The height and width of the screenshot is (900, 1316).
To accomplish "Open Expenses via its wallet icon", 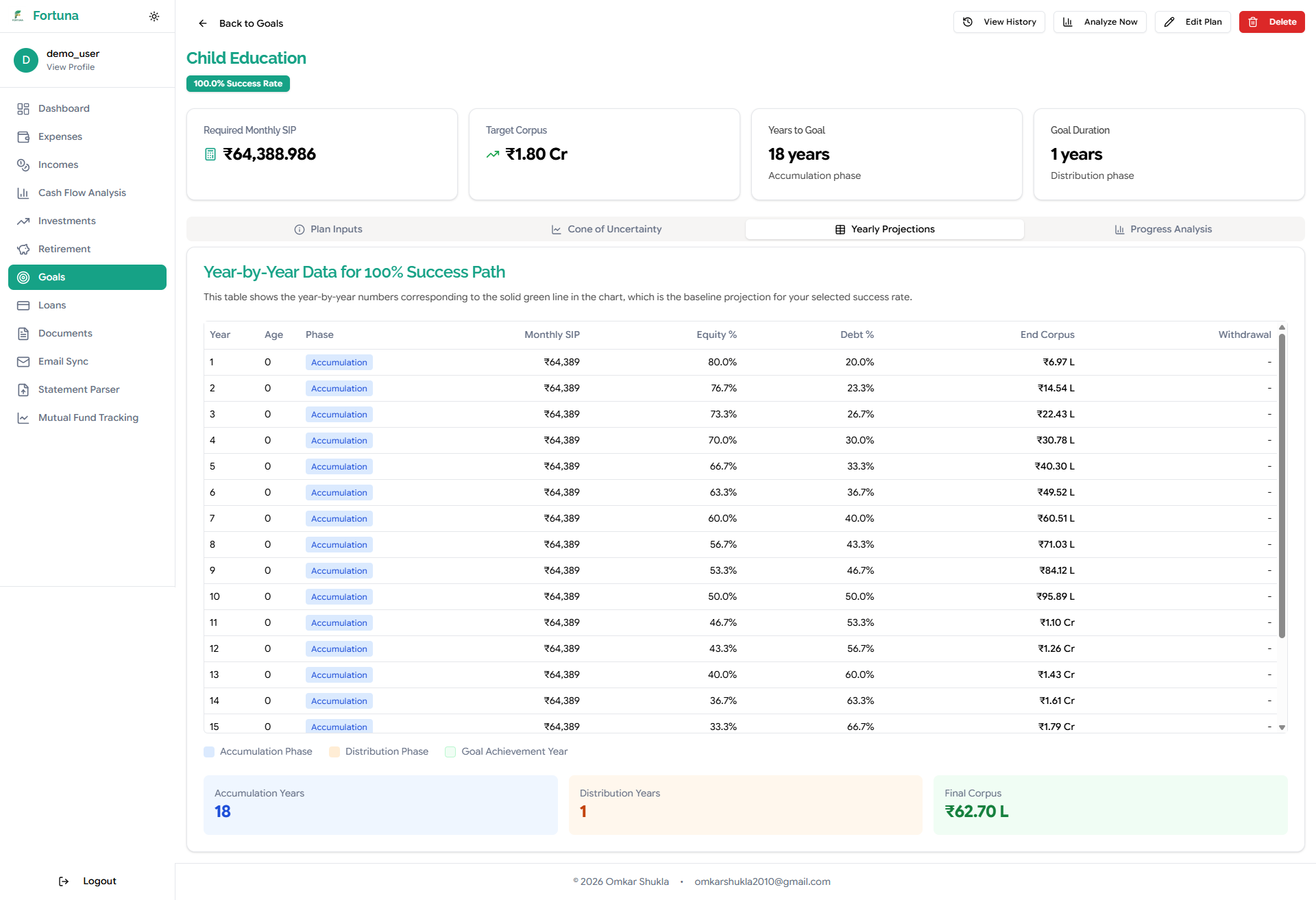I will pyautogui.click(x=23, y=137).
